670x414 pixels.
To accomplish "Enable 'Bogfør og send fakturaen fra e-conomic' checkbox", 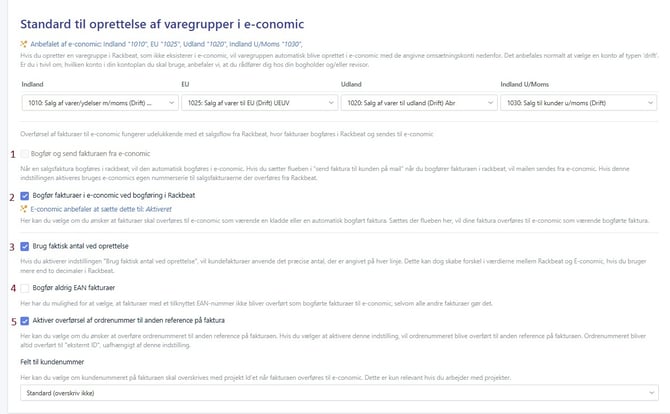I will 25,154.
